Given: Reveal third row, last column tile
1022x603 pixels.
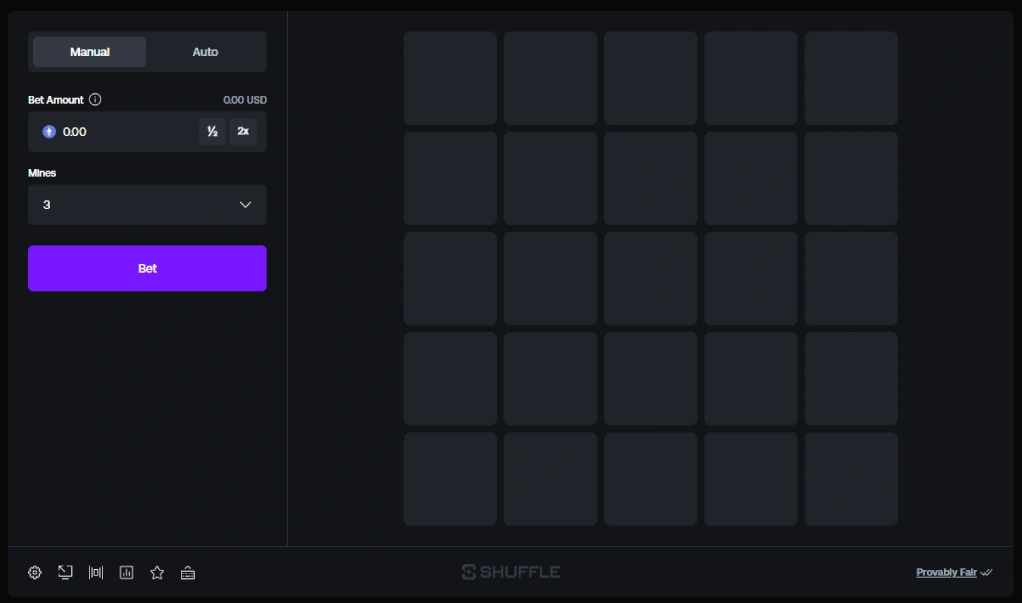Looking at the screenshot, I should coord(851,278).
